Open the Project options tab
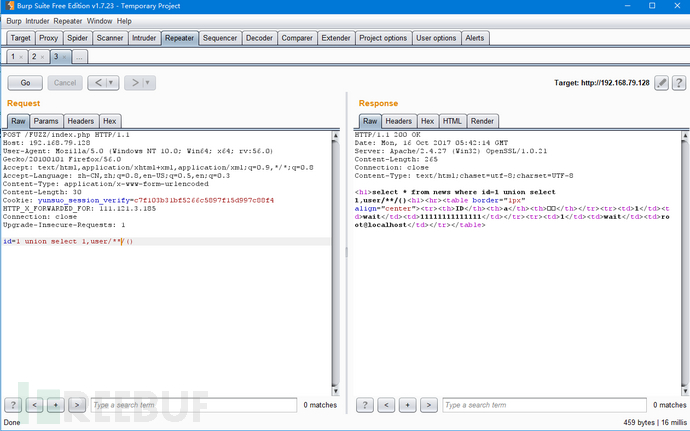 (x=383, y=38)
